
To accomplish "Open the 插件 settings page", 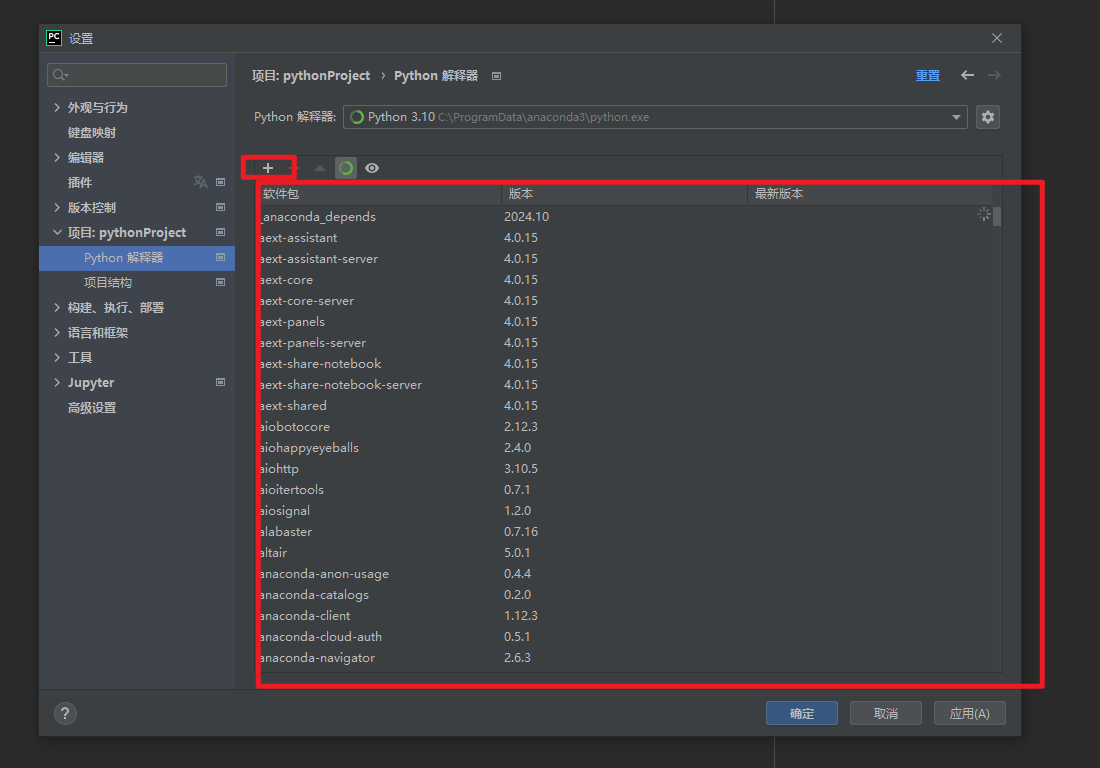I will point(79,182).
